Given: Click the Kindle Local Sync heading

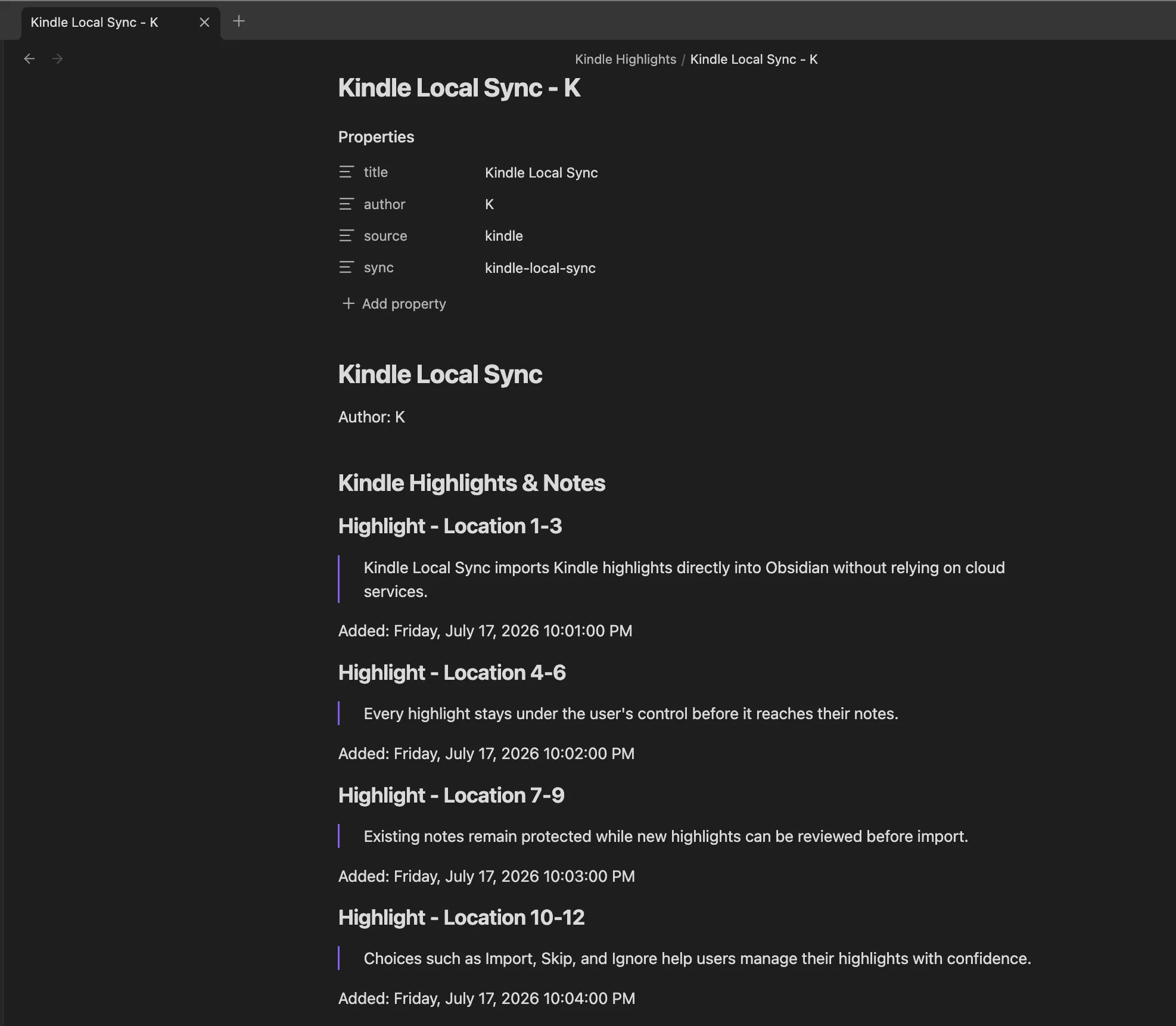Looking at the screenshot, I should click(x=440, y=374).
